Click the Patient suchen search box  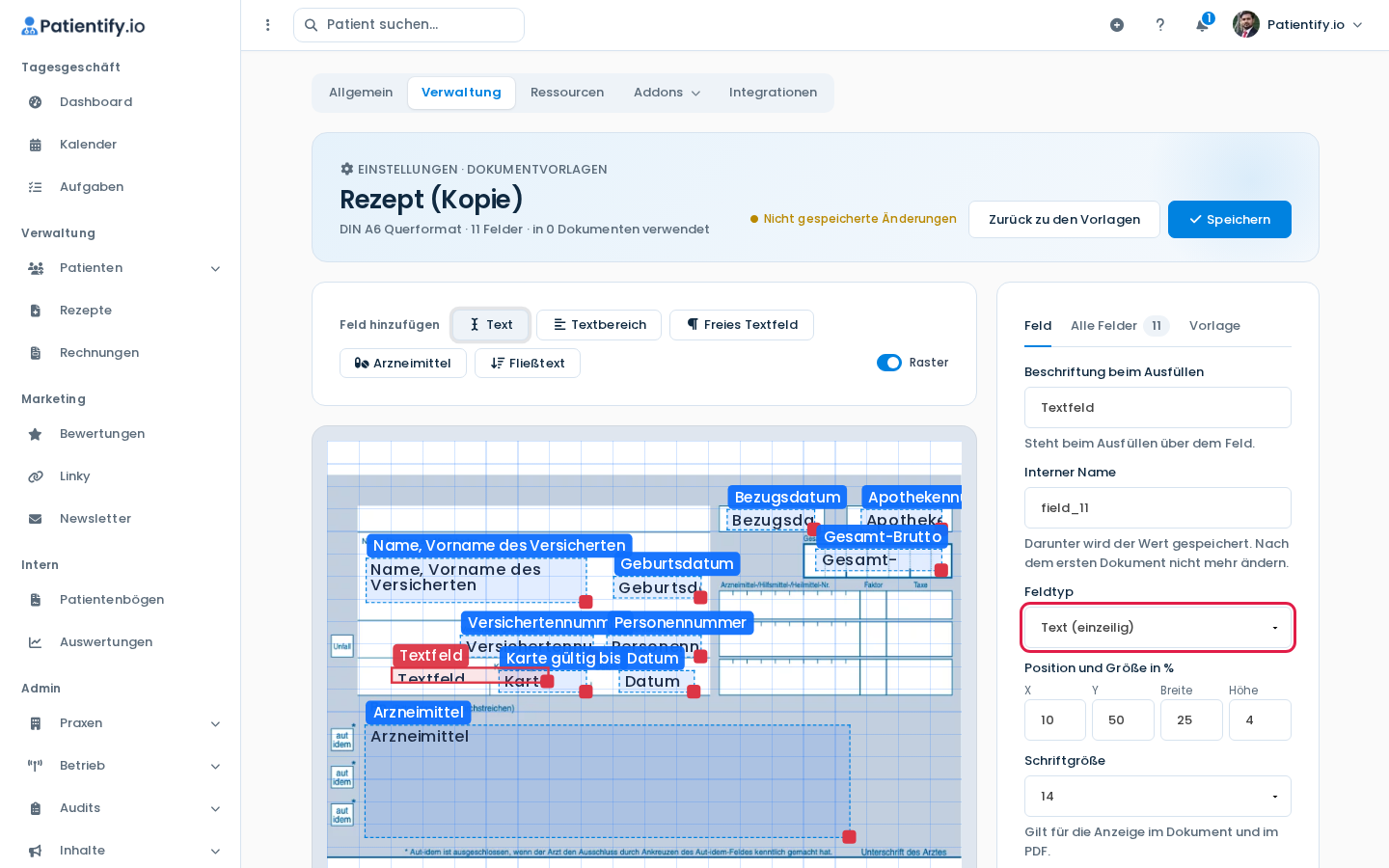[x=409, y=25]
